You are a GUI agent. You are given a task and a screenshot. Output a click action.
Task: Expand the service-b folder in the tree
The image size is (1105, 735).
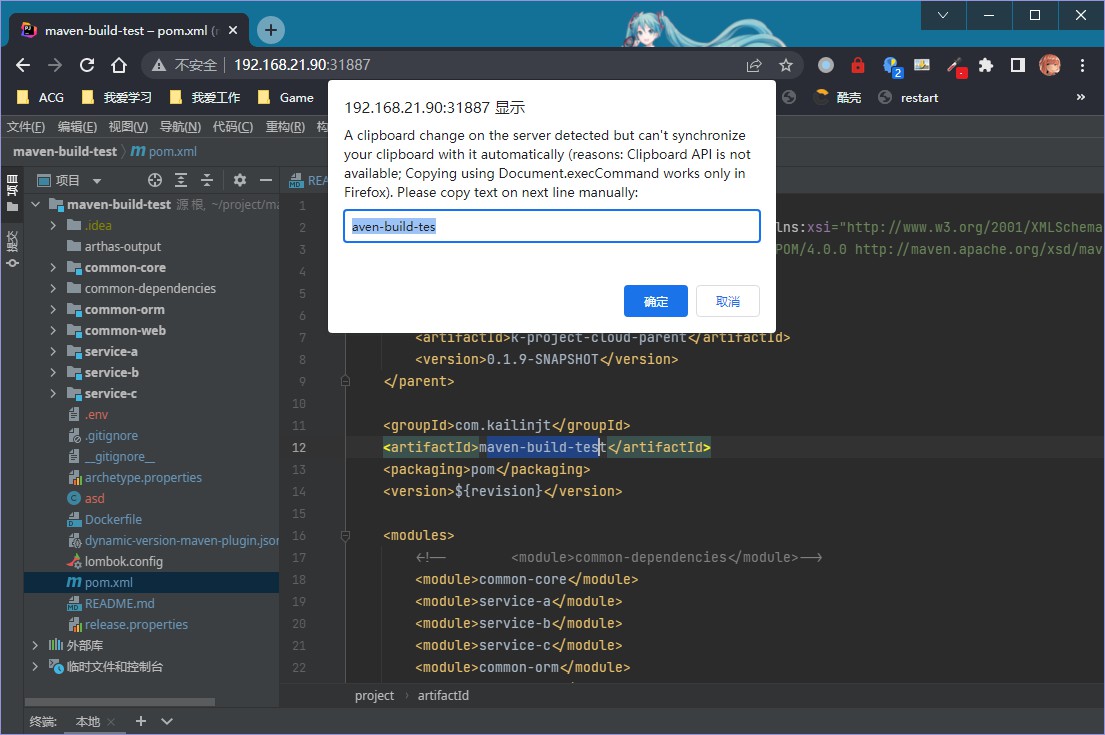pyautogui.click(x=54, y=373)
